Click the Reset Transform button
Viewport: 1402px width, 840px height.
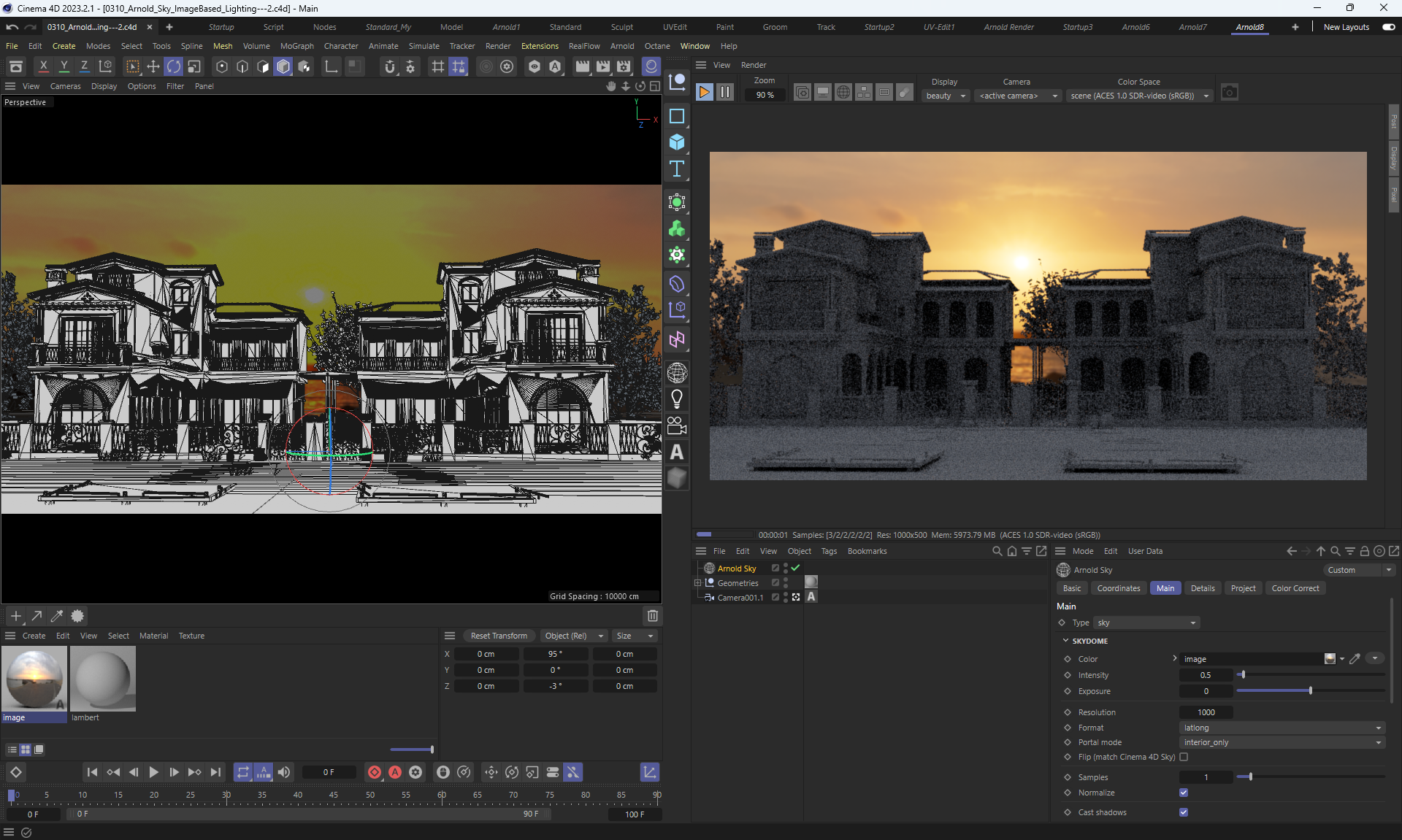(x=499, y=636)
